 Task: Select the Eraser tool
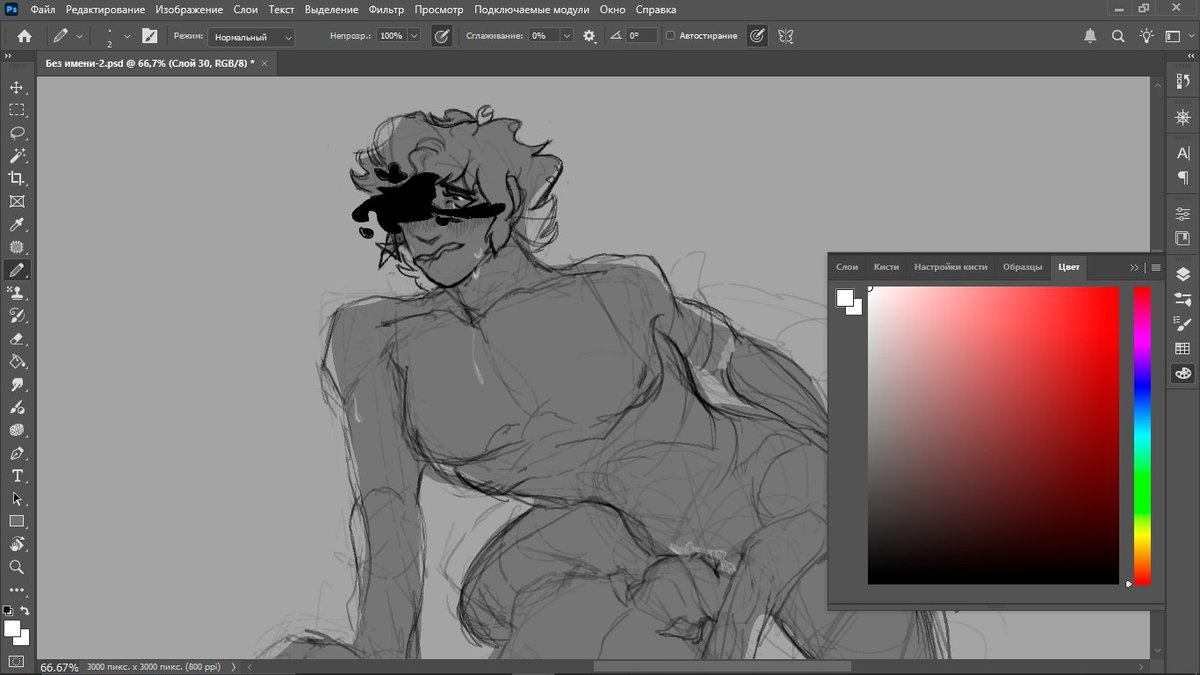[17, 339]
